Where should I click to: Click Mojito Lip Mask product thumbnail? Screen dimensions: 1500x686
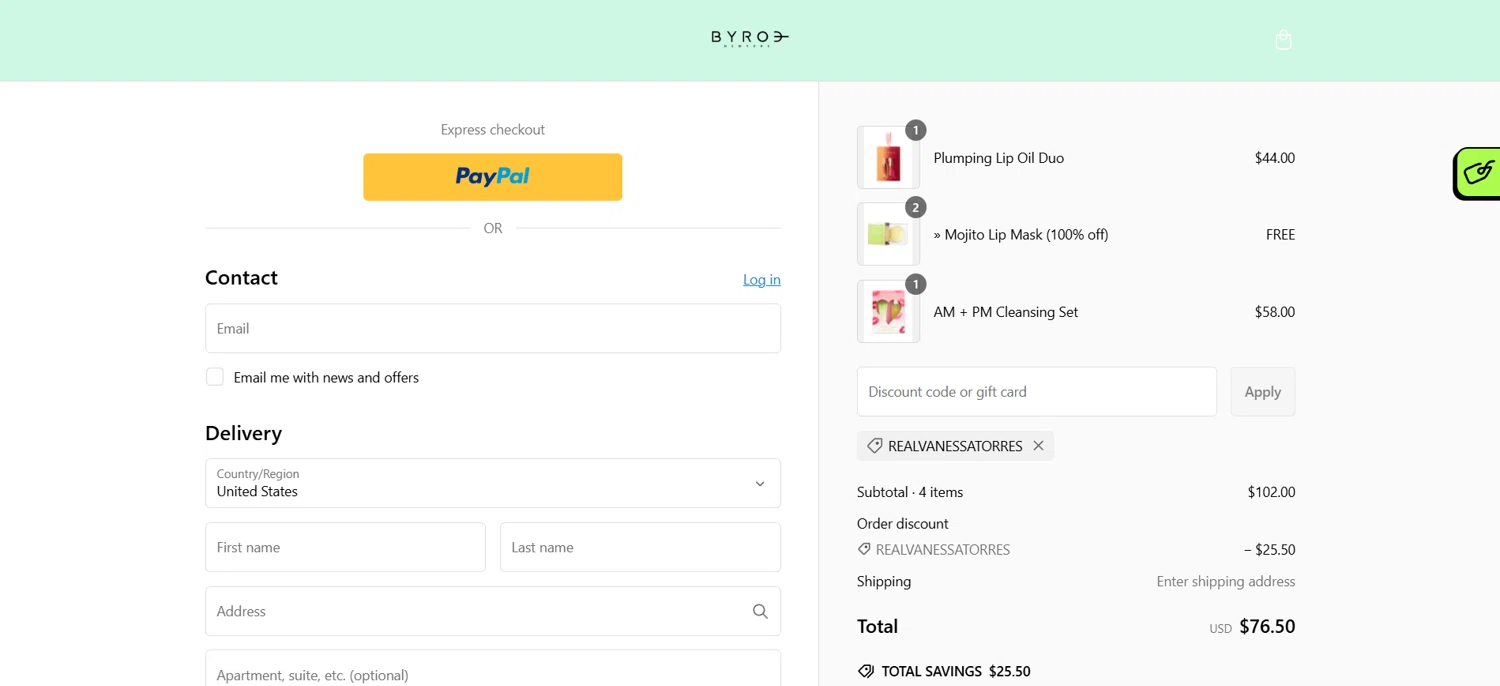(888, 234)
